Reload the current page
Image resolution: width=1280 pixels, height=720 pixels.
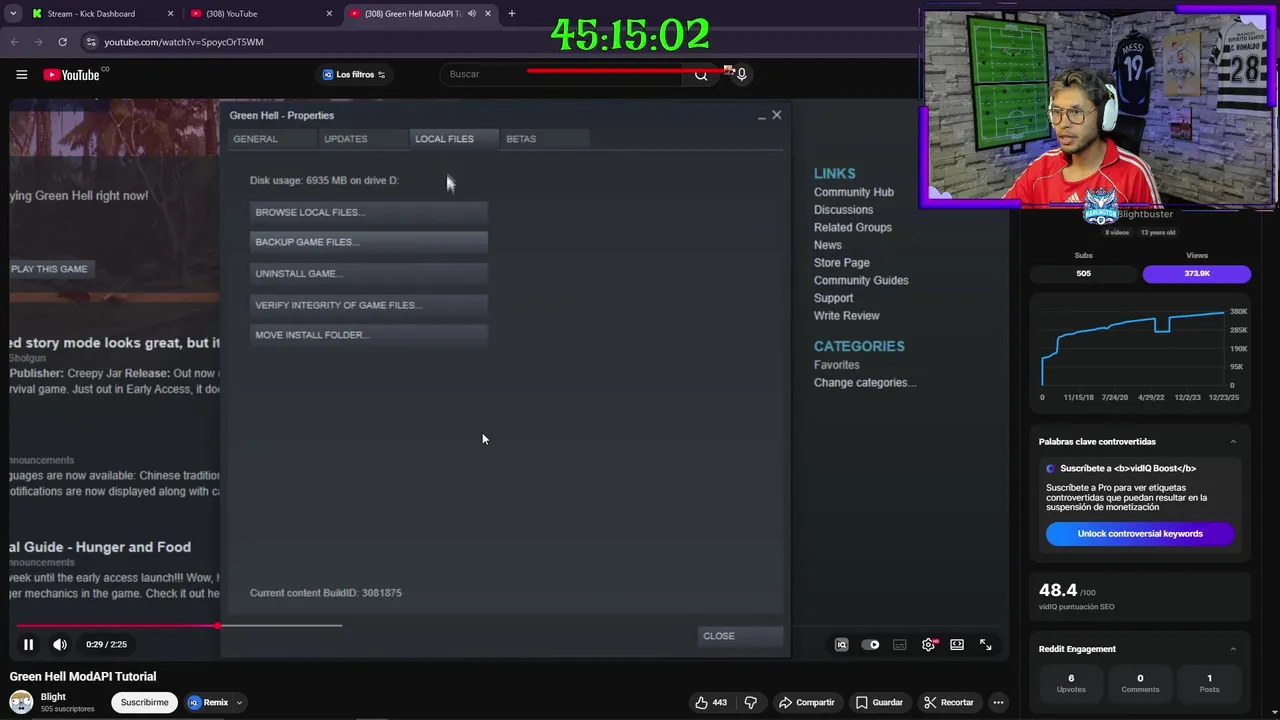(x=62, y=42)
